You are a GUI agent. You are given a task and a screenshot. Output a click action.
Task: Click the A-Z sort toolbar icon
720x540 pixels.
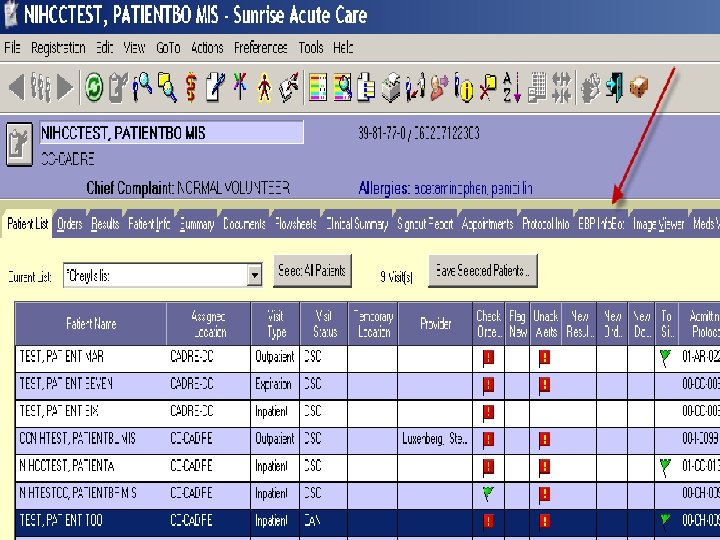pos(512,87)
